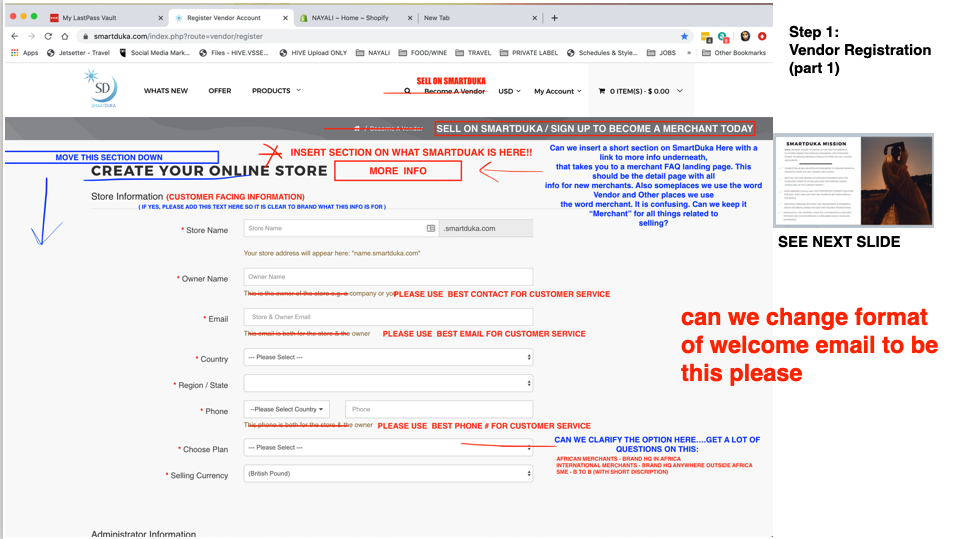Click the user profile avatar in toolbar

[x=745, y=36]
